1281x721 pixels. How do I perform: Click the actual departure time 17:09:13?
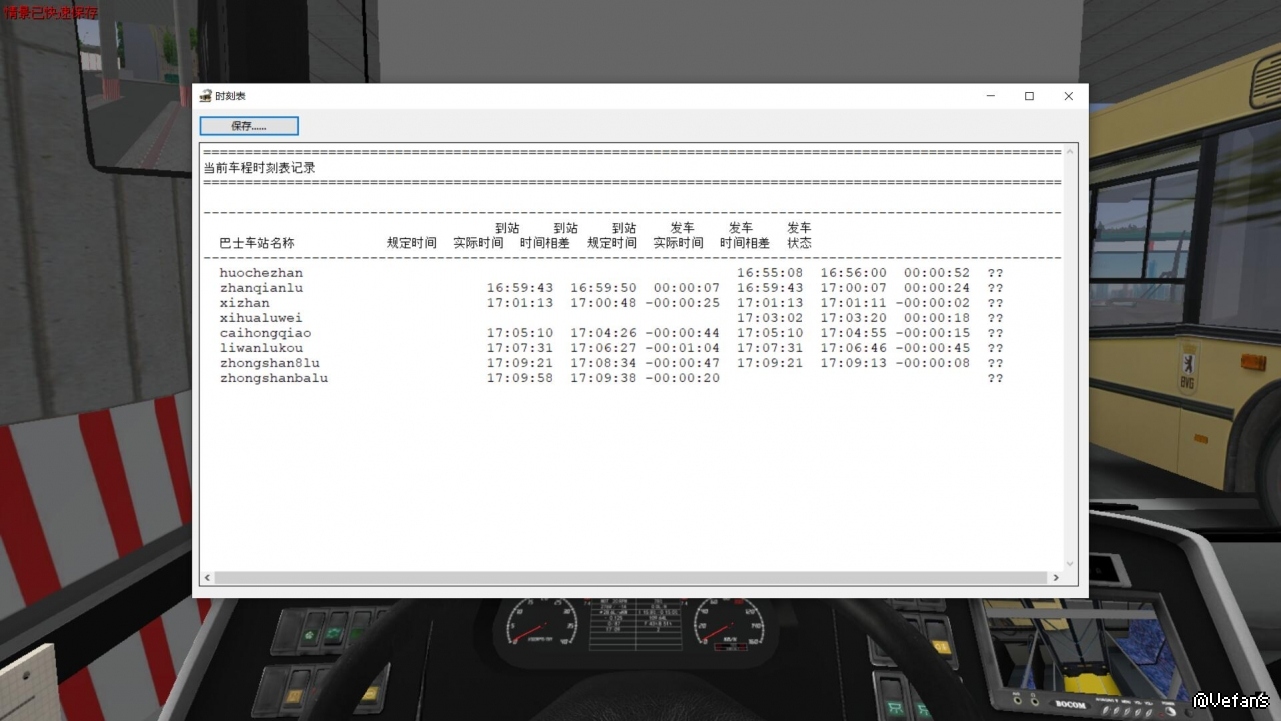(854, 363)
